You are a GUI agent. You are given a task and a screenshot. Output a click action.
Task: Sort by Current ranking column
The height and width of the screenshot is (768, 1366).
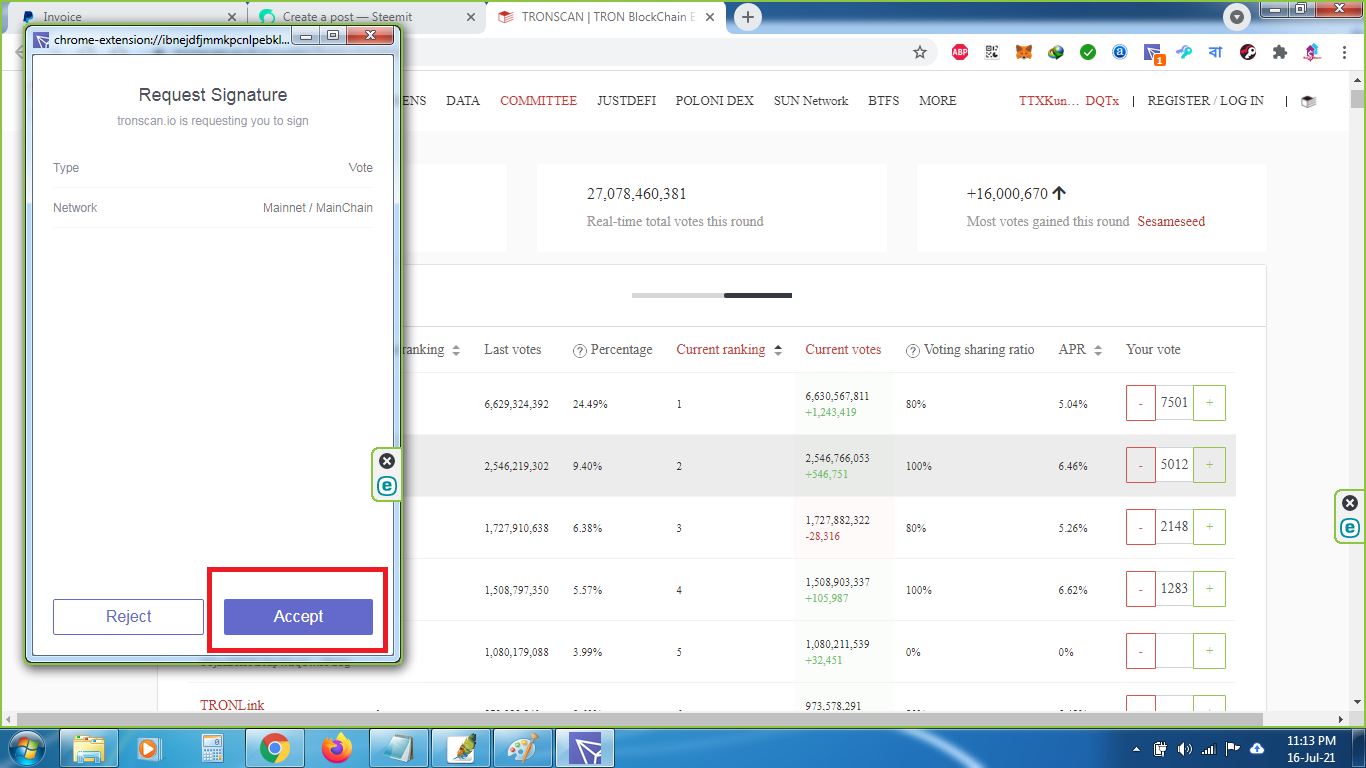[727, 350]
